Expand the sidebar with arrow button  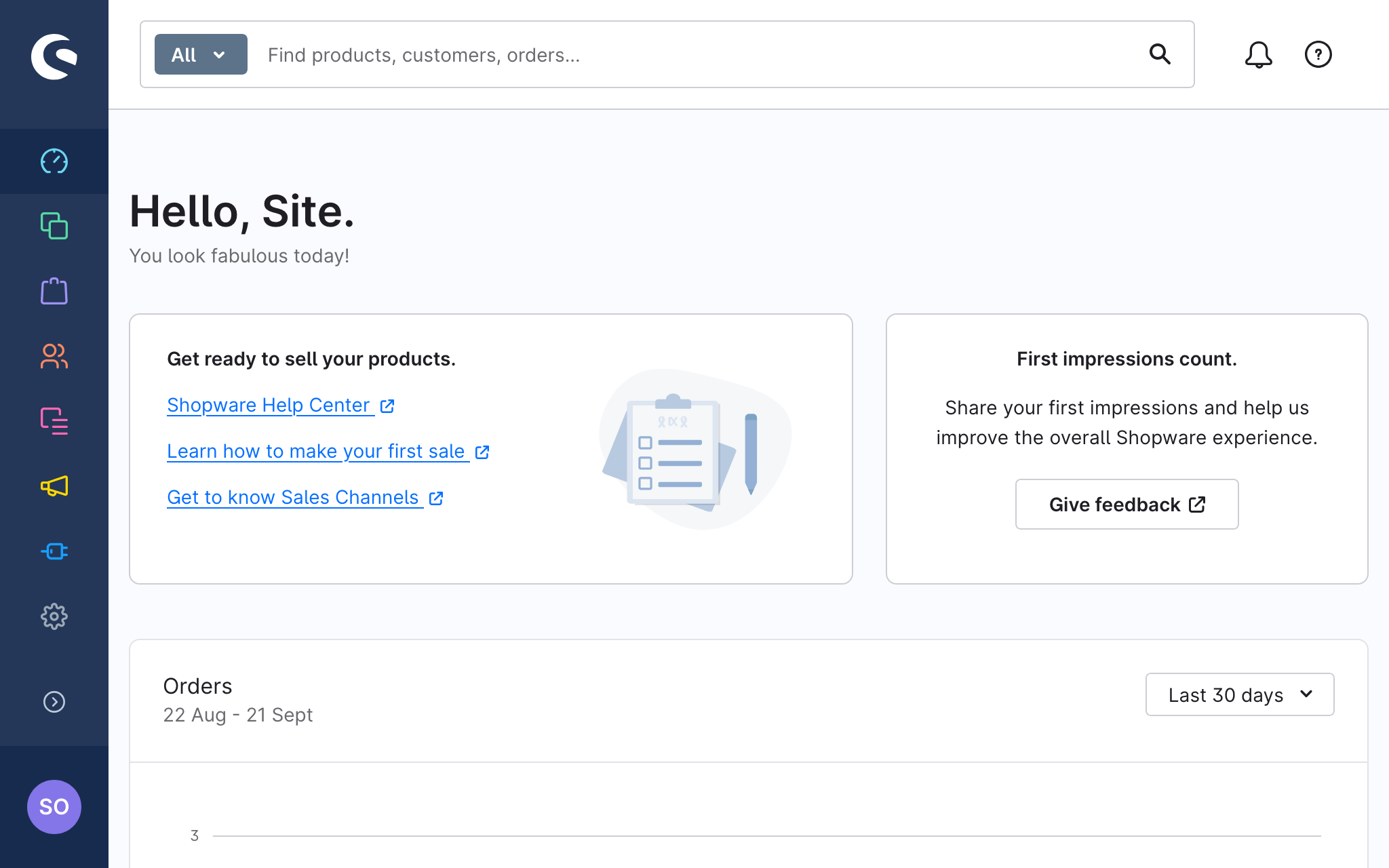coord(54,702)
